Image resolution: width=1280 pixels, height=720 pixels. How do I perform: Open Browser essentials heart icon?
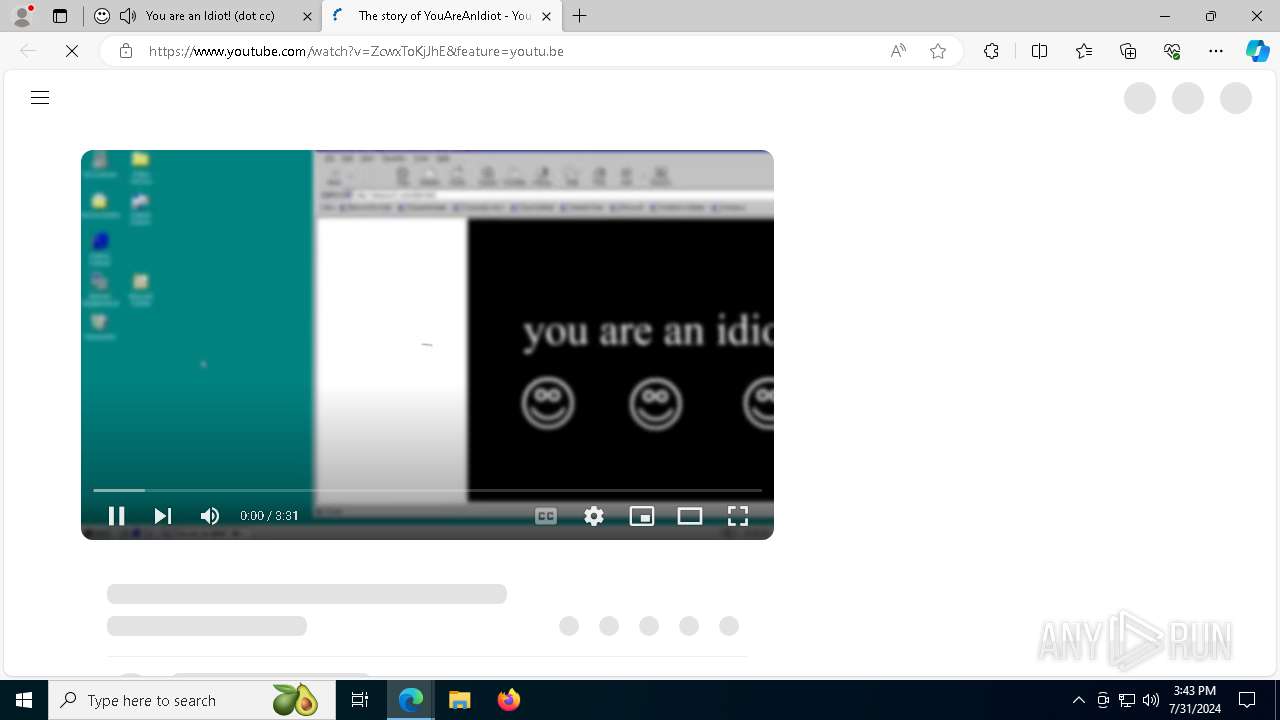1172,51
